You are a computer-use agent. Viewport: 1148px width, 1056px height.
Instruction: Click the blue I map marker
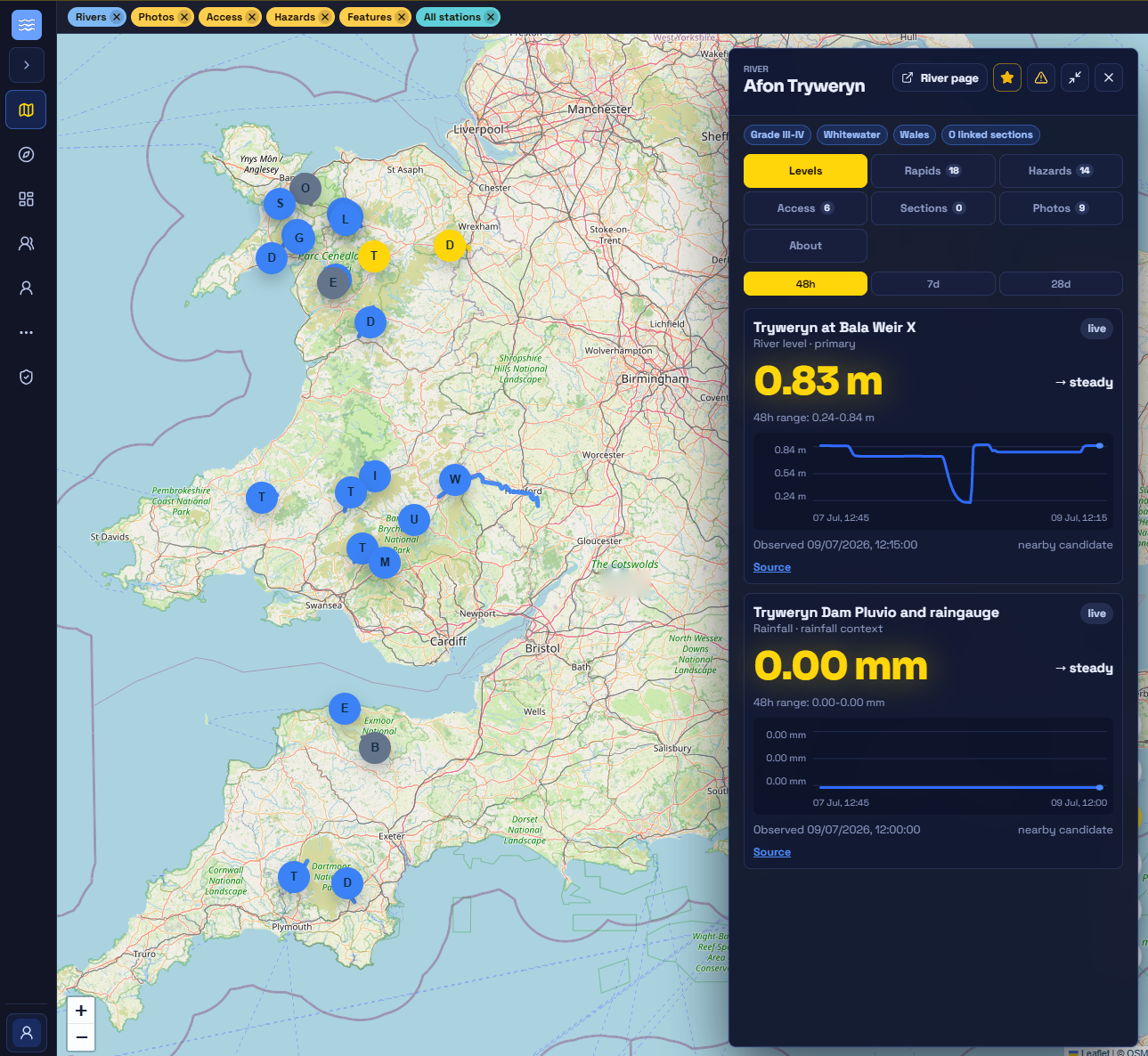pos(375,476)
